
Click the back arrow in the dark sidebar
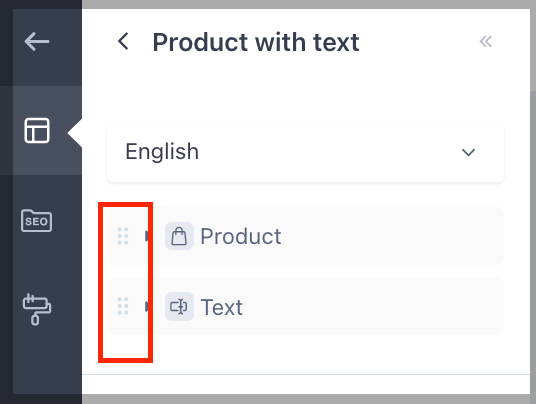pyautogui.click(x=37, y=41)
